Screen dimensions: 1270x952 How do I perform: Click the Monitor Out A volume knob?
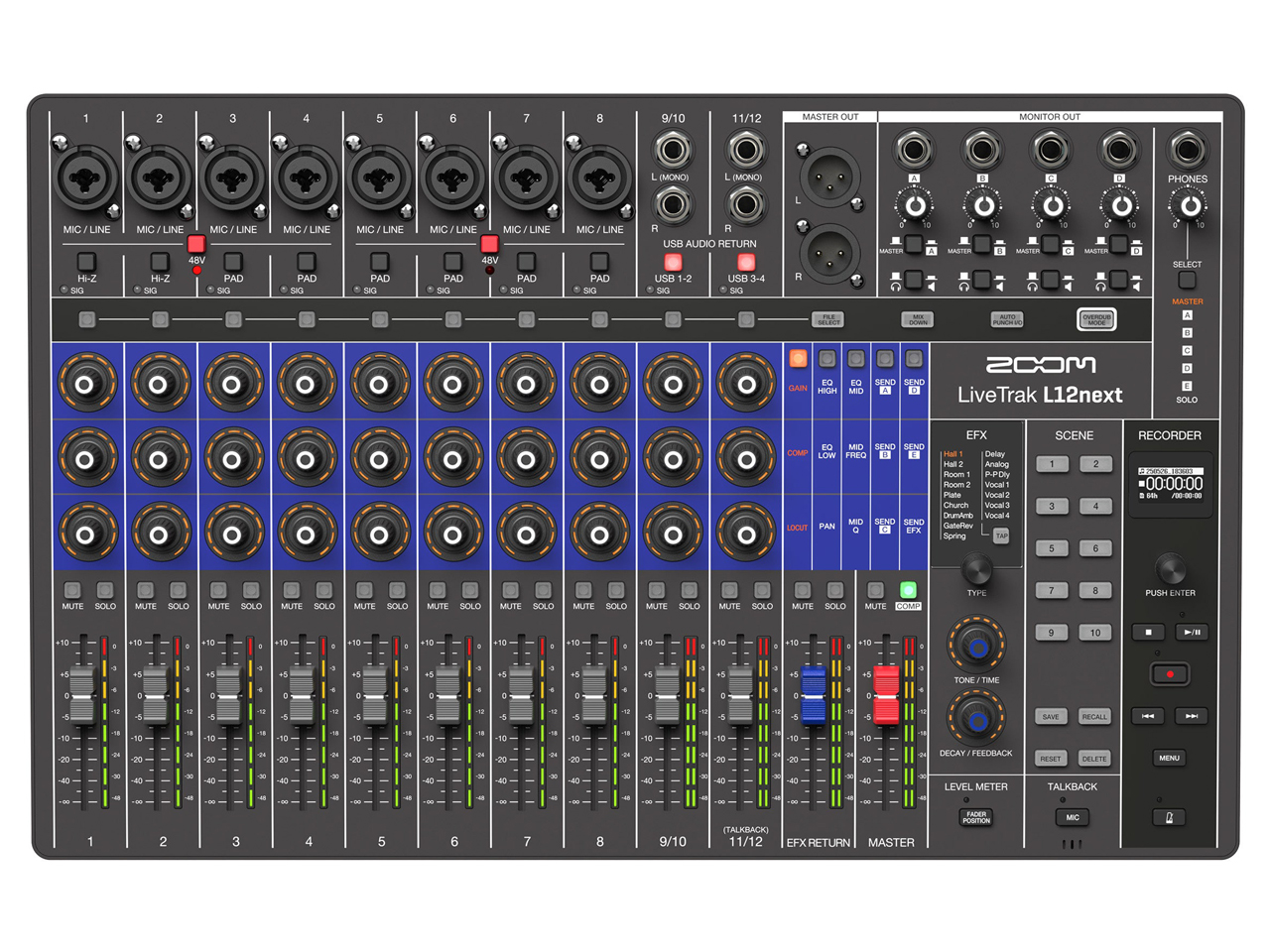click(915, 206)
